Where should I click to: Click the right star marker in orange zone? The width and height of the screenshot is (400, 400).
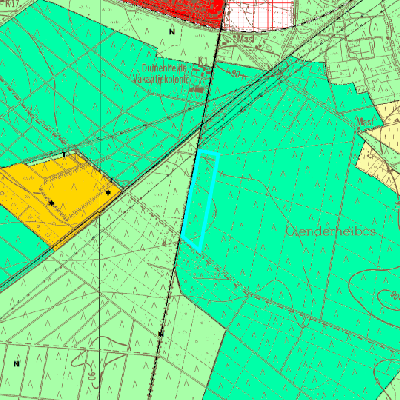point(108,192)
